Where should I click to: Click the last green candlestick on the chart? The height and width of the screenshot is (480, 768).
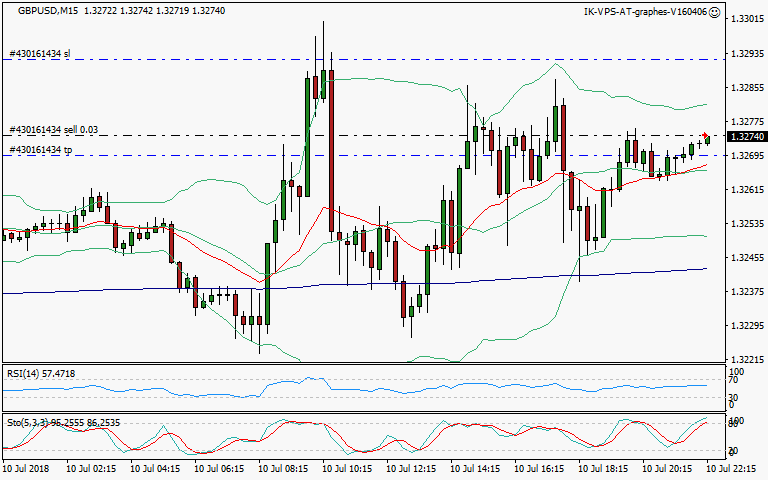708,141
